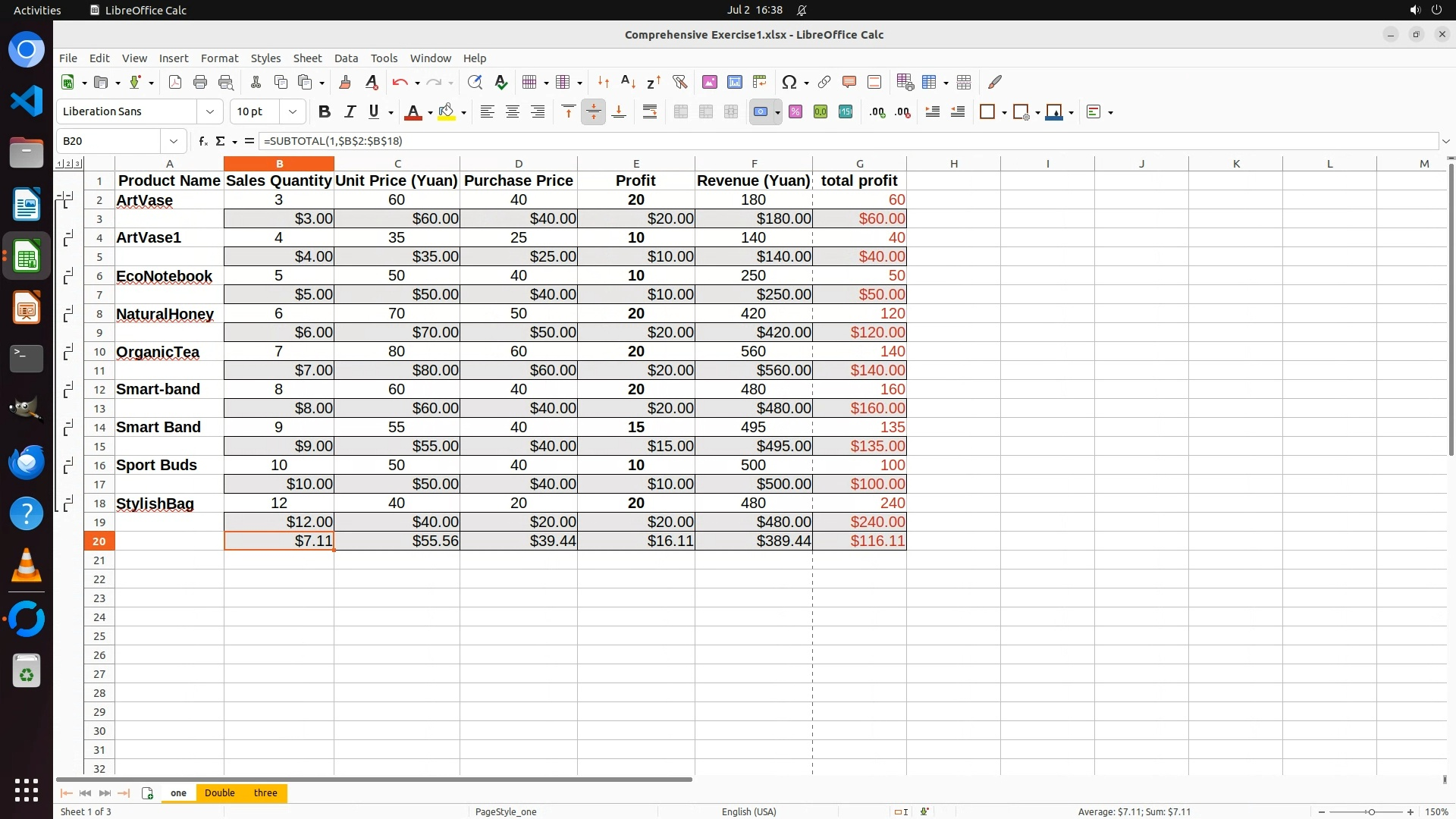Image resolution: width=1456 pixels, height=819 pixels.
Task: Open the font name dropdown
Action: [210, 111]
